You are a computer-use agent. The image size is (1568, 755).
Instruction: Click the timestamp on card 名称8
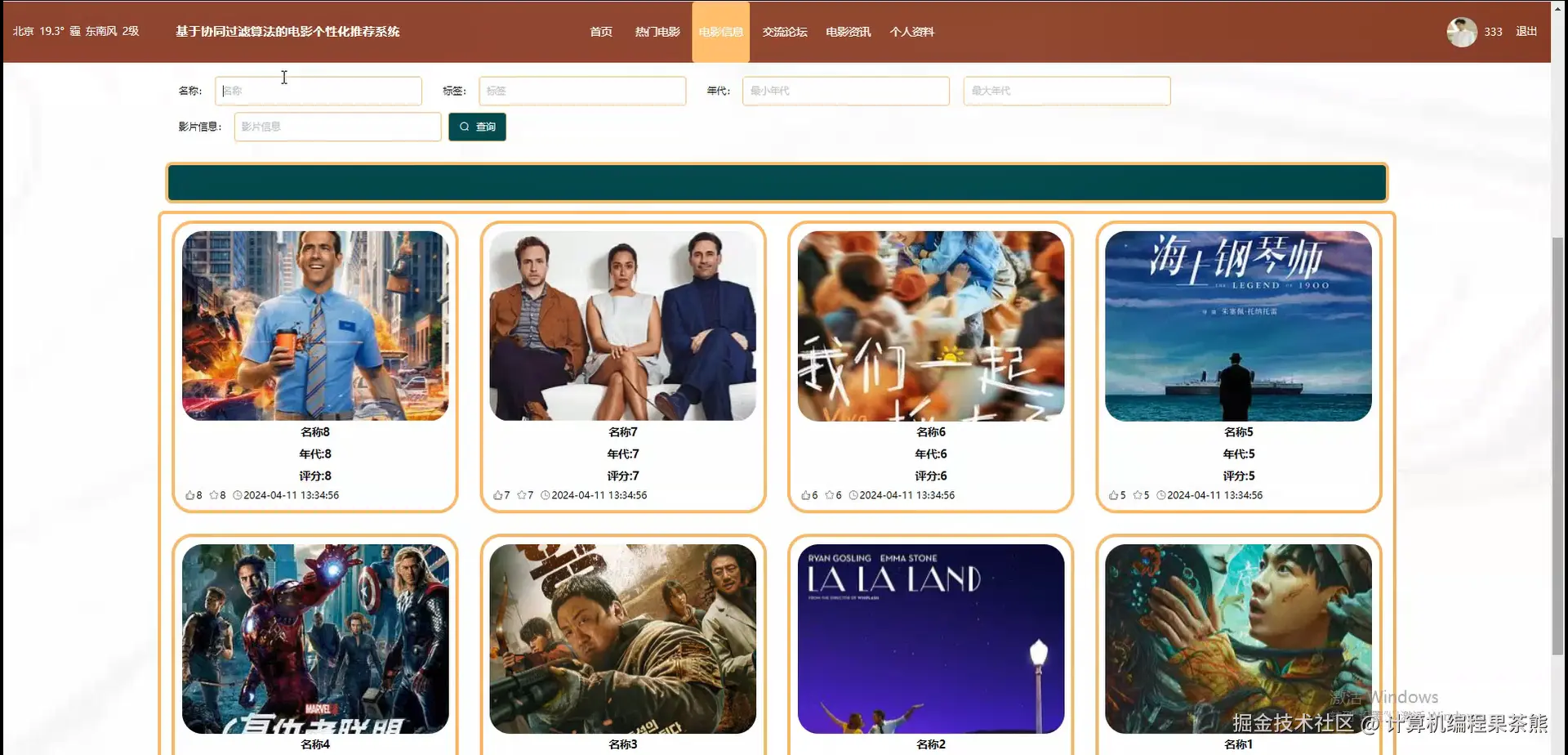pyautogui.click(x=291, y=495)
